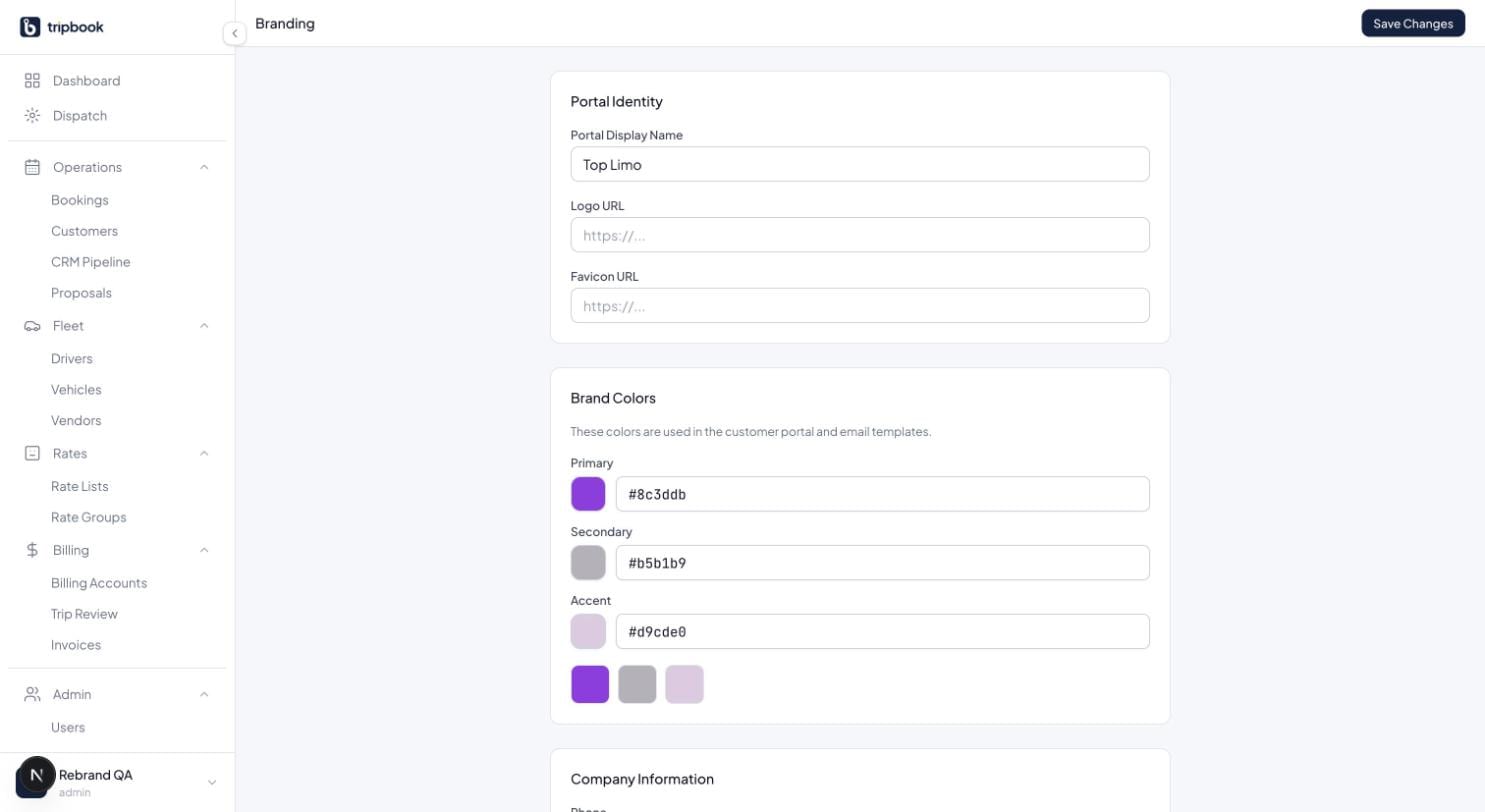This screenshot has width=1485, height=812.
Task: Click the Operations calendar icon
Action: click(x=32, y=167)
